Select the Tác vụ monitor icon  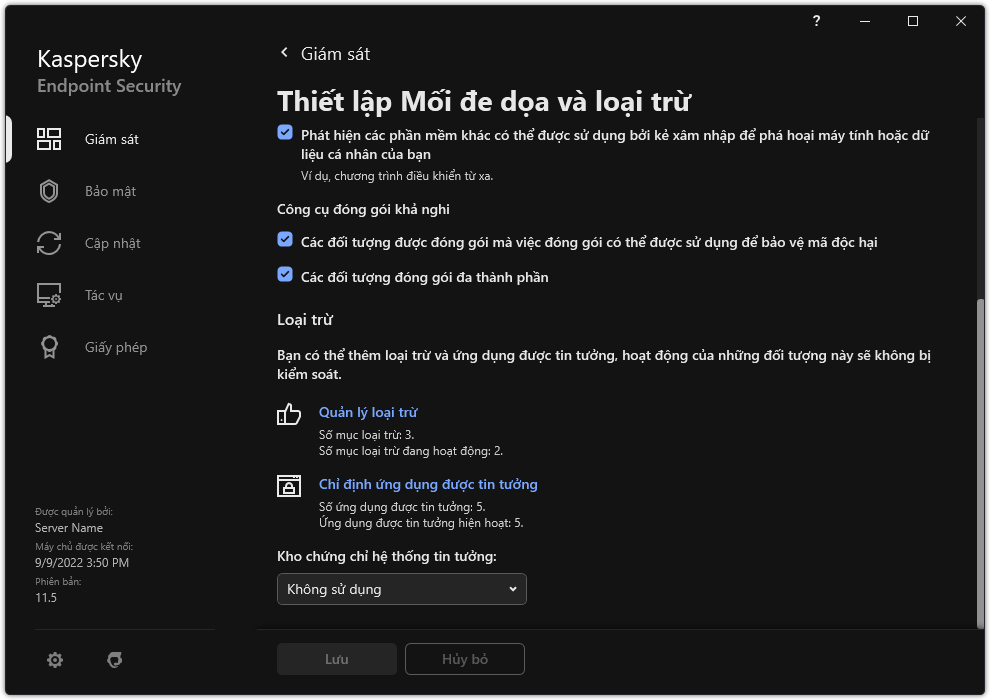click(49, 295)
